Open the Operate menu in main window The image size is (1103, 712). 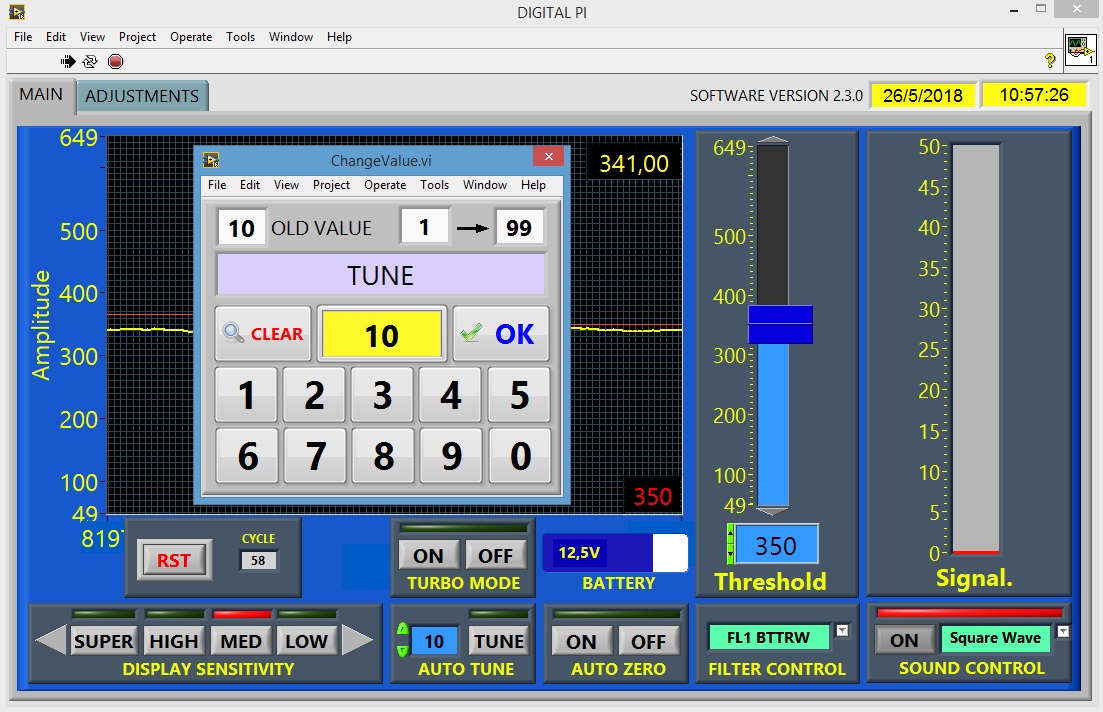click(191, 37)
